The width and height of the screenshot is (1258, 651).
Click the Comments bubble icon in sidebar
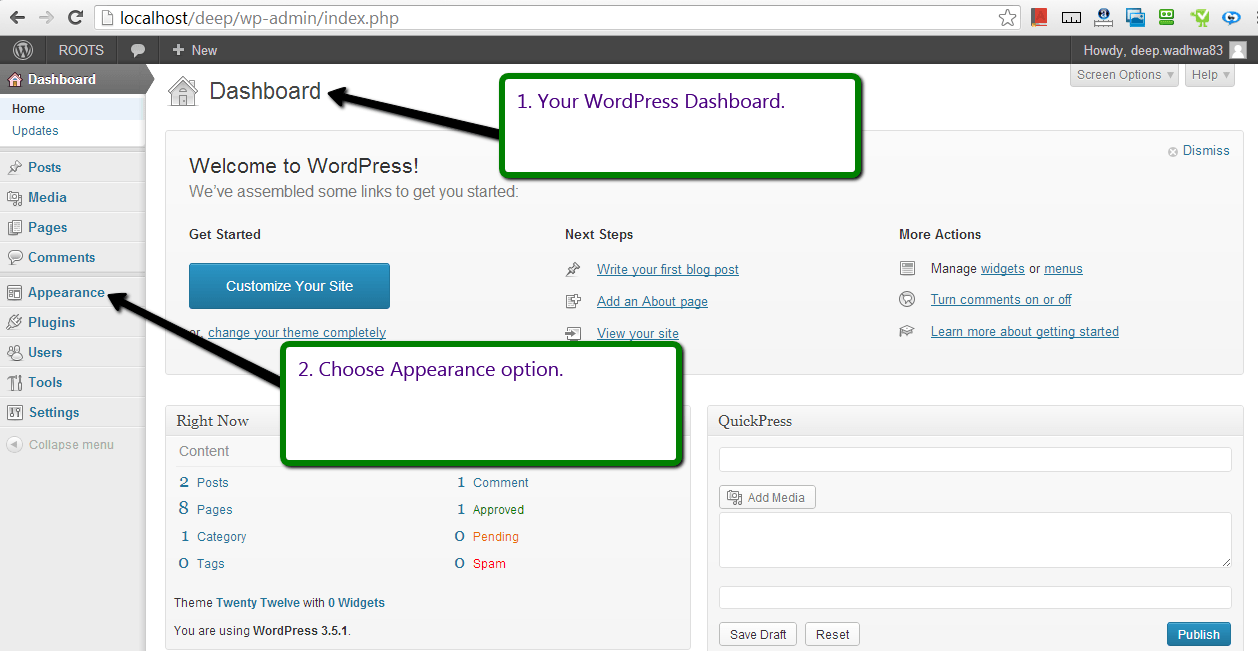coord(15,257)
